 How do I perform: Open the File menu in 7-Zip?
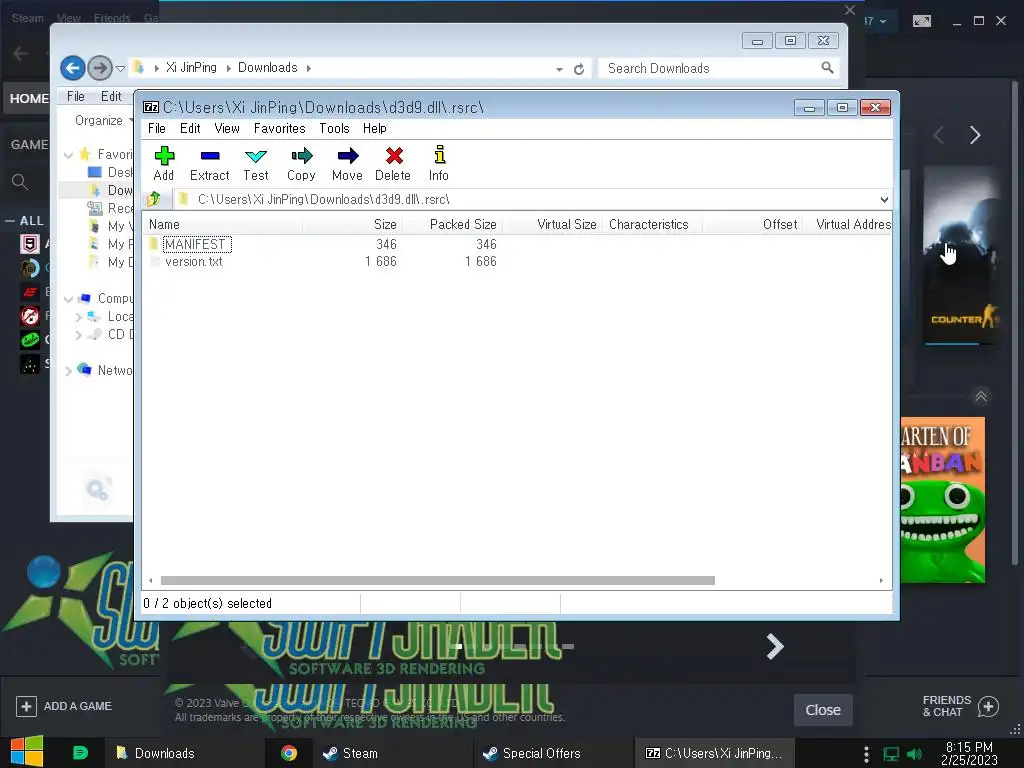[x=157, y=129]
